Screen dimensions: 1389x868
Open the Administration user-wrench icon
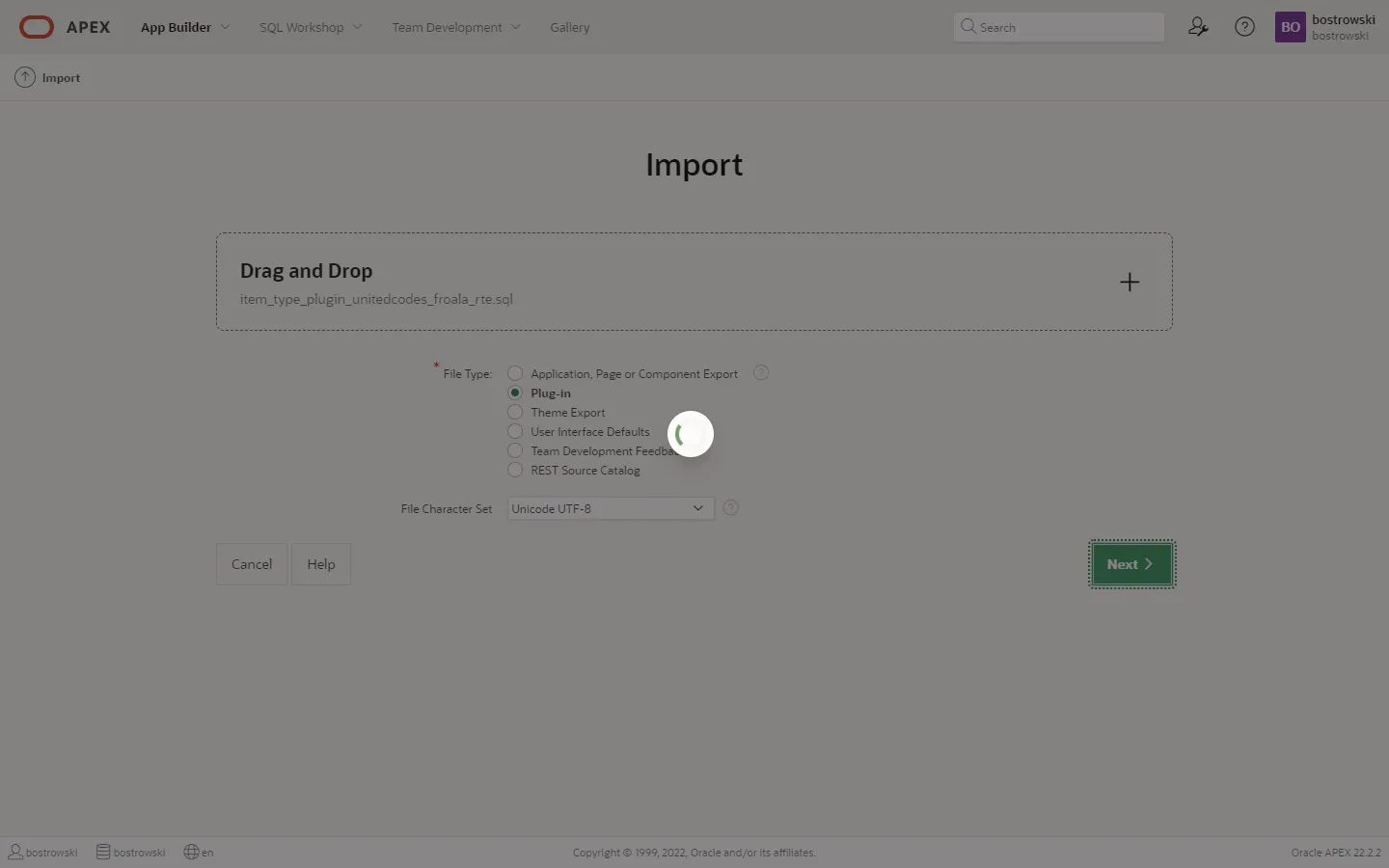click(1198, 27)
